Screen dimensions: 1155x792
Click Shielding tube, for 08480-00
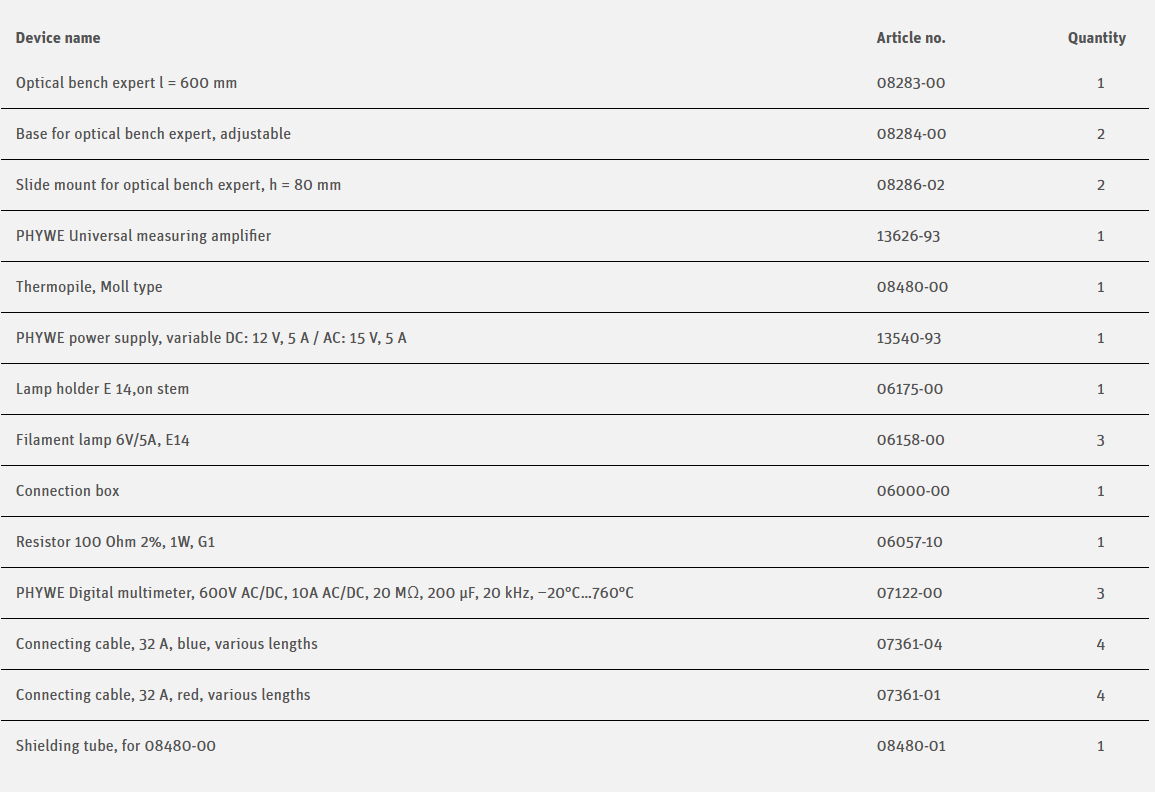pyautogui.click(x=116, y=746)
